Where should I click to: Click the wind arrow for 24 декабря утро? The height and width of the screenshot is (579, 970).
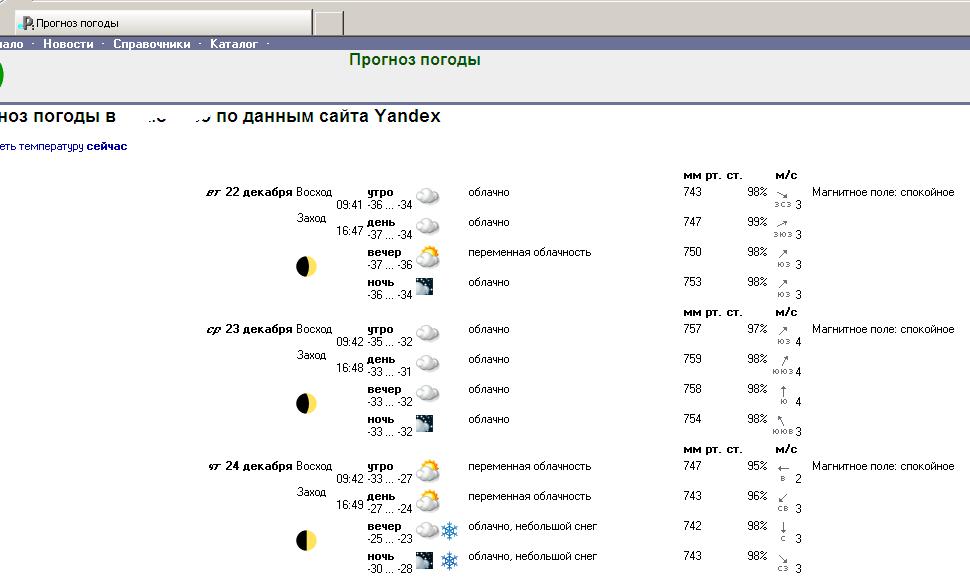[x=784, y=467]
